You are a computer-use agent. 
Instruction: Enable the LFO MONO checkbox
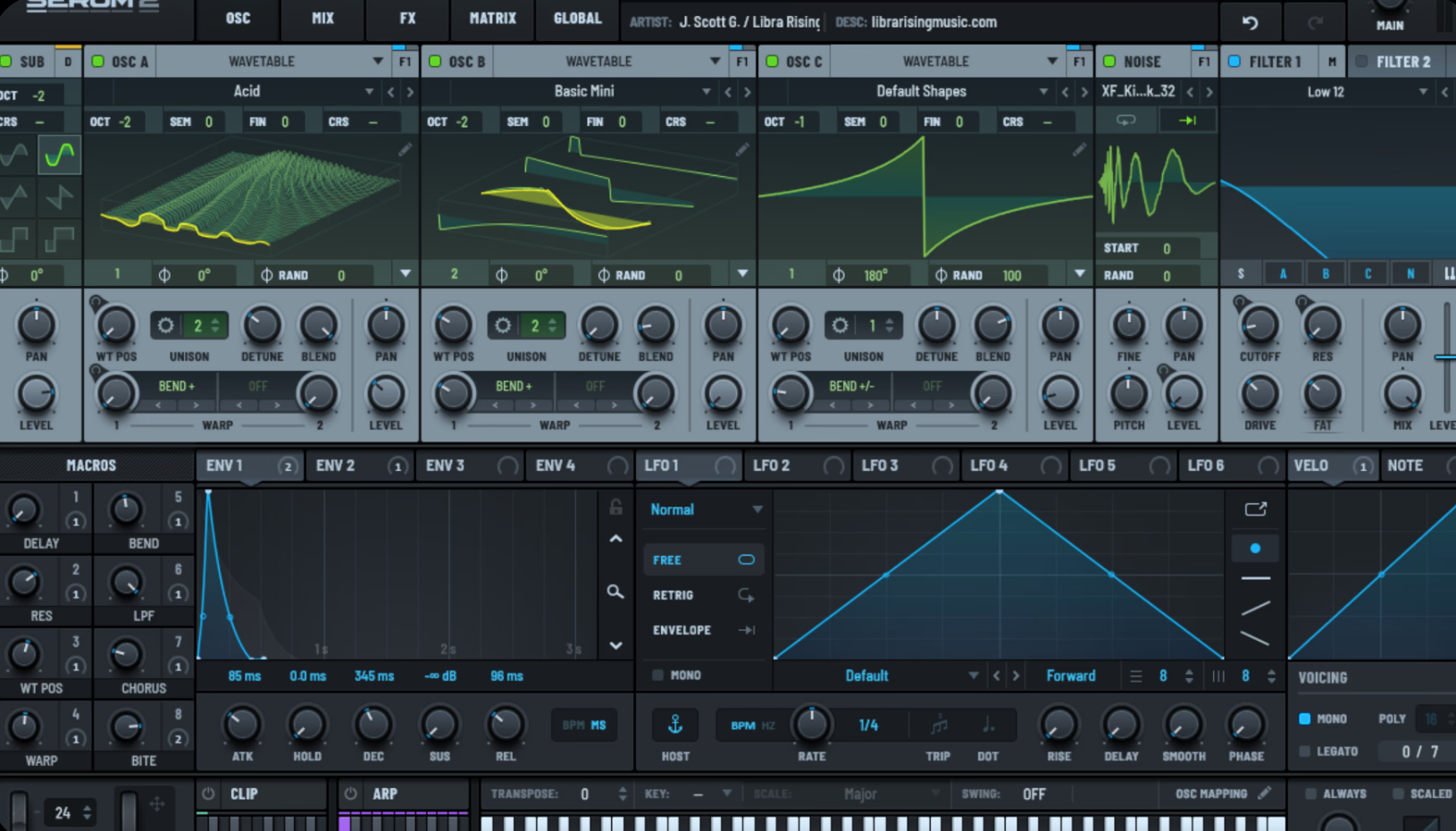click(x=658, y=676)
